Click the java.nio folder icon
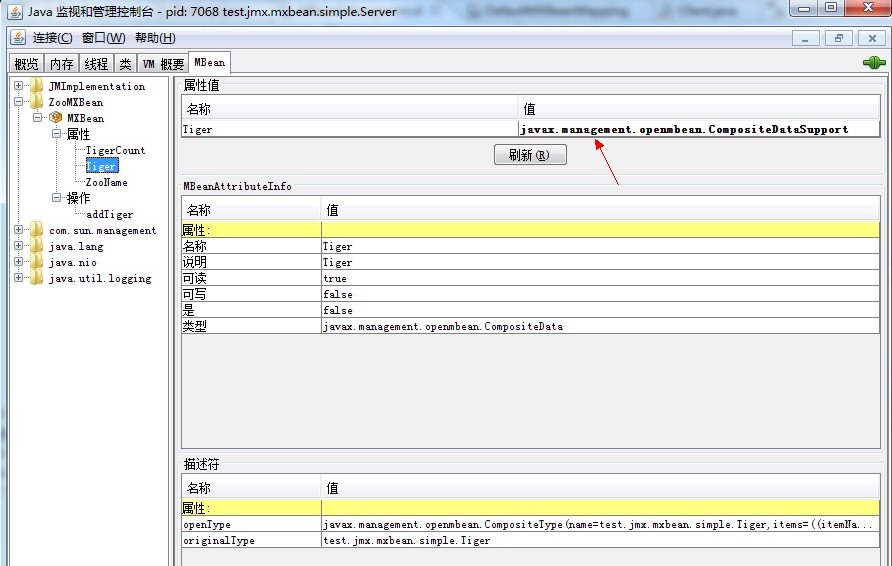This screenshot has width=892, height=566. click(36, 262)
